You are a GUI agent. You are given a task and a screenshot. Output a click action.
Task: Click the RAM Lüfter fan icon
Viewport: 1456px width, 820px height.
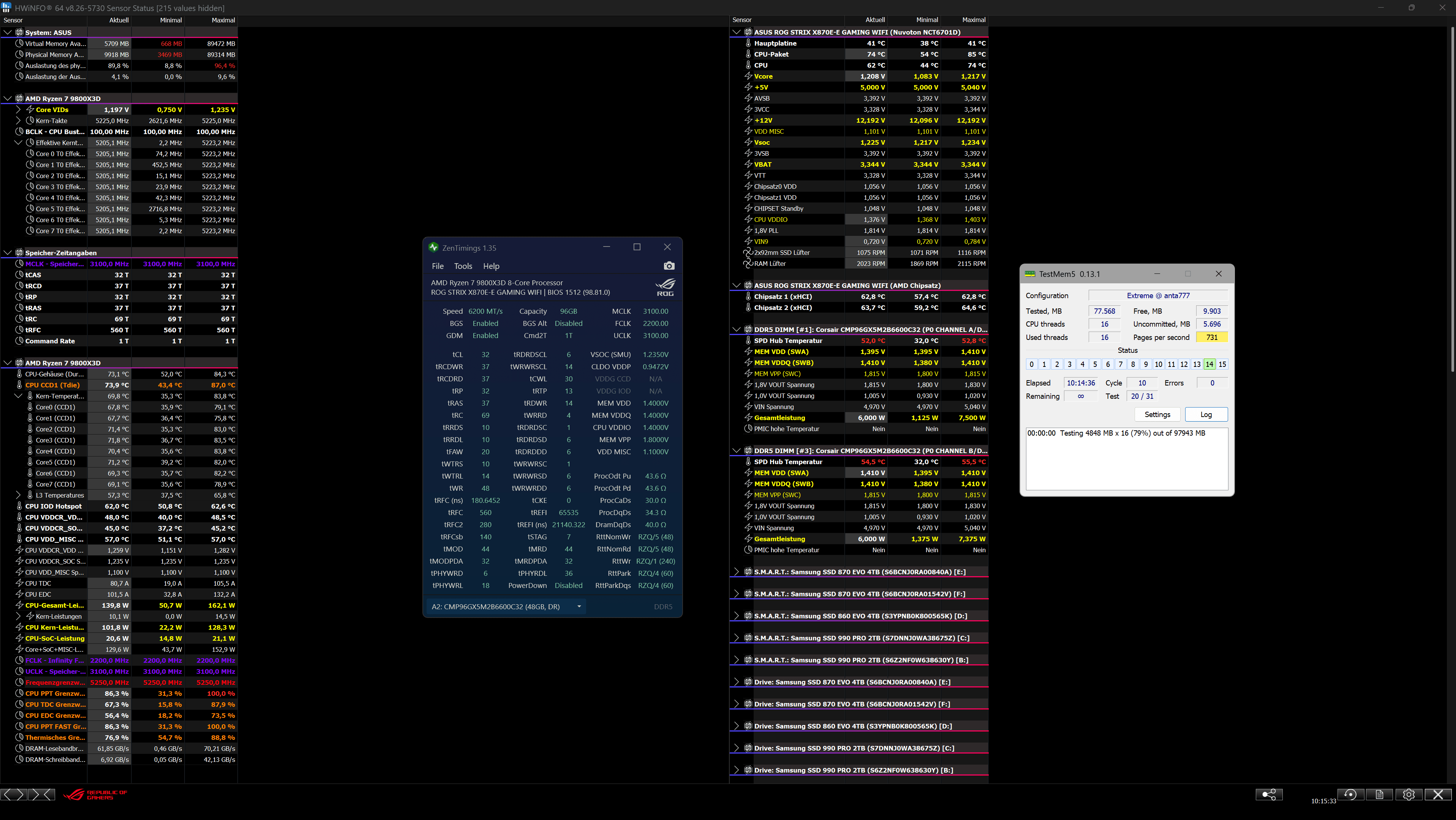[x=748, y=264]
